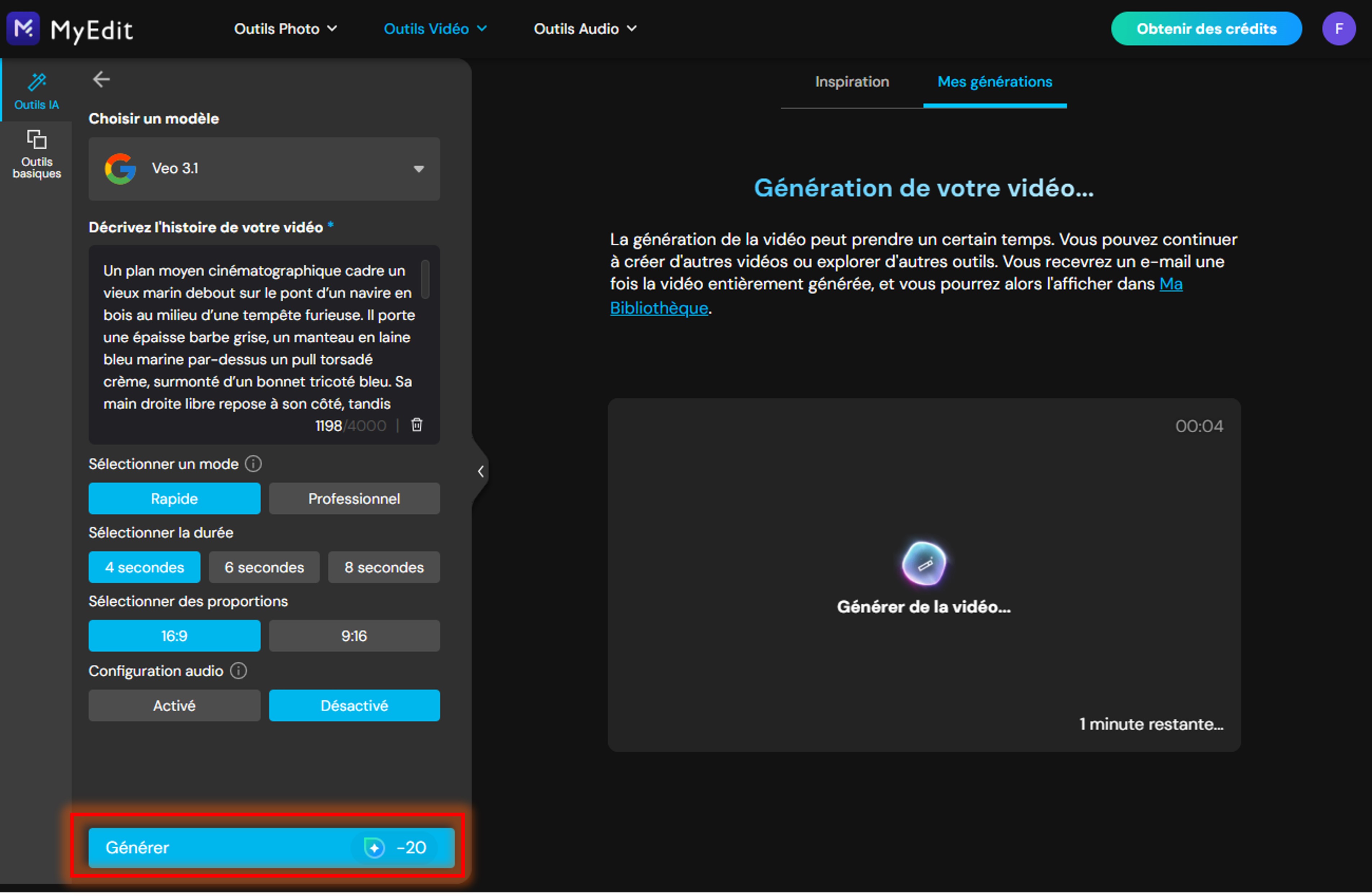Switch to the Inspiration tab

pos(852,82)
